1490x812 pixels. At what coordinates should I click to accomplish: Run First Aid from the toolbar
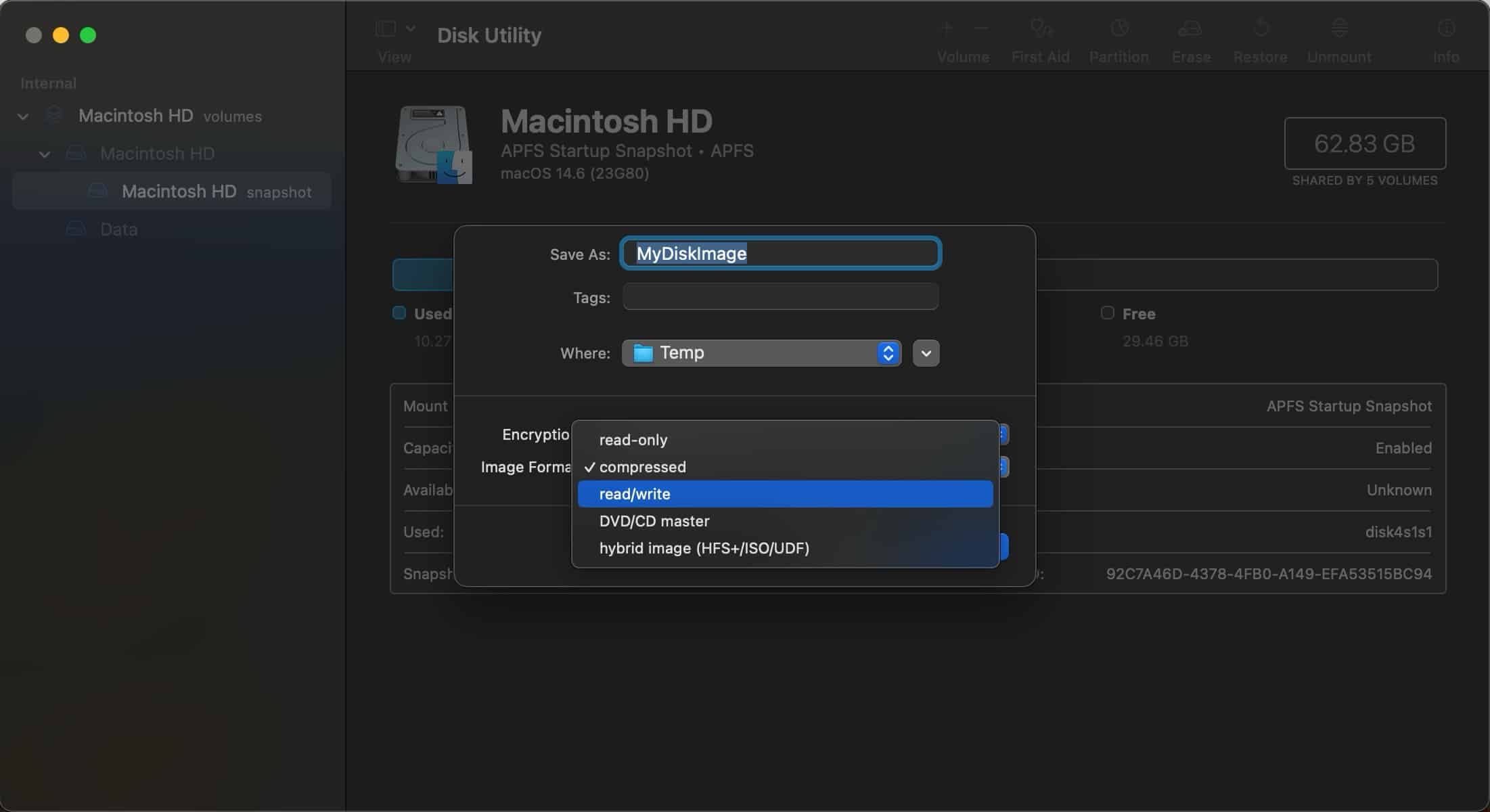coord(1041,28)
